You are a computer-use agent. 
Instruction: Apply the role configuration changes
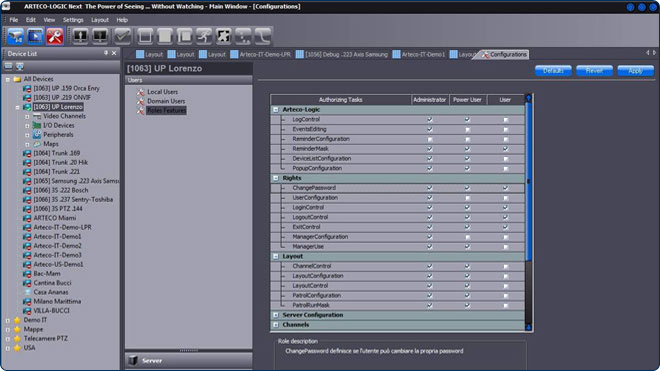tap(636, 71)
